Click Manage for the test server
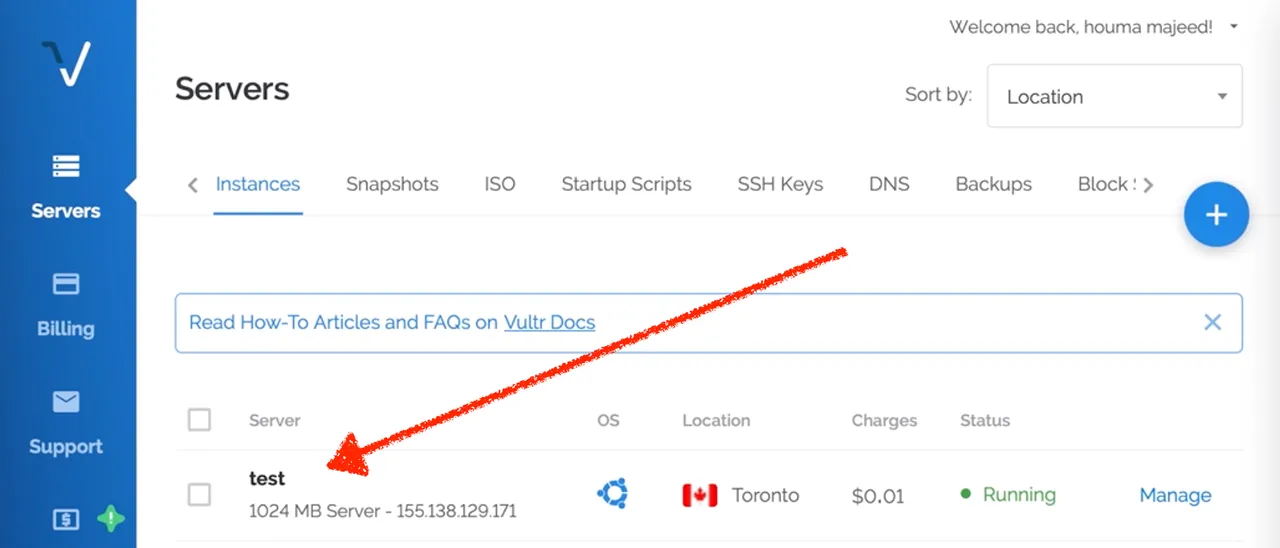This screenshot has height=548, width=1280. click(x=1175, y=495)
